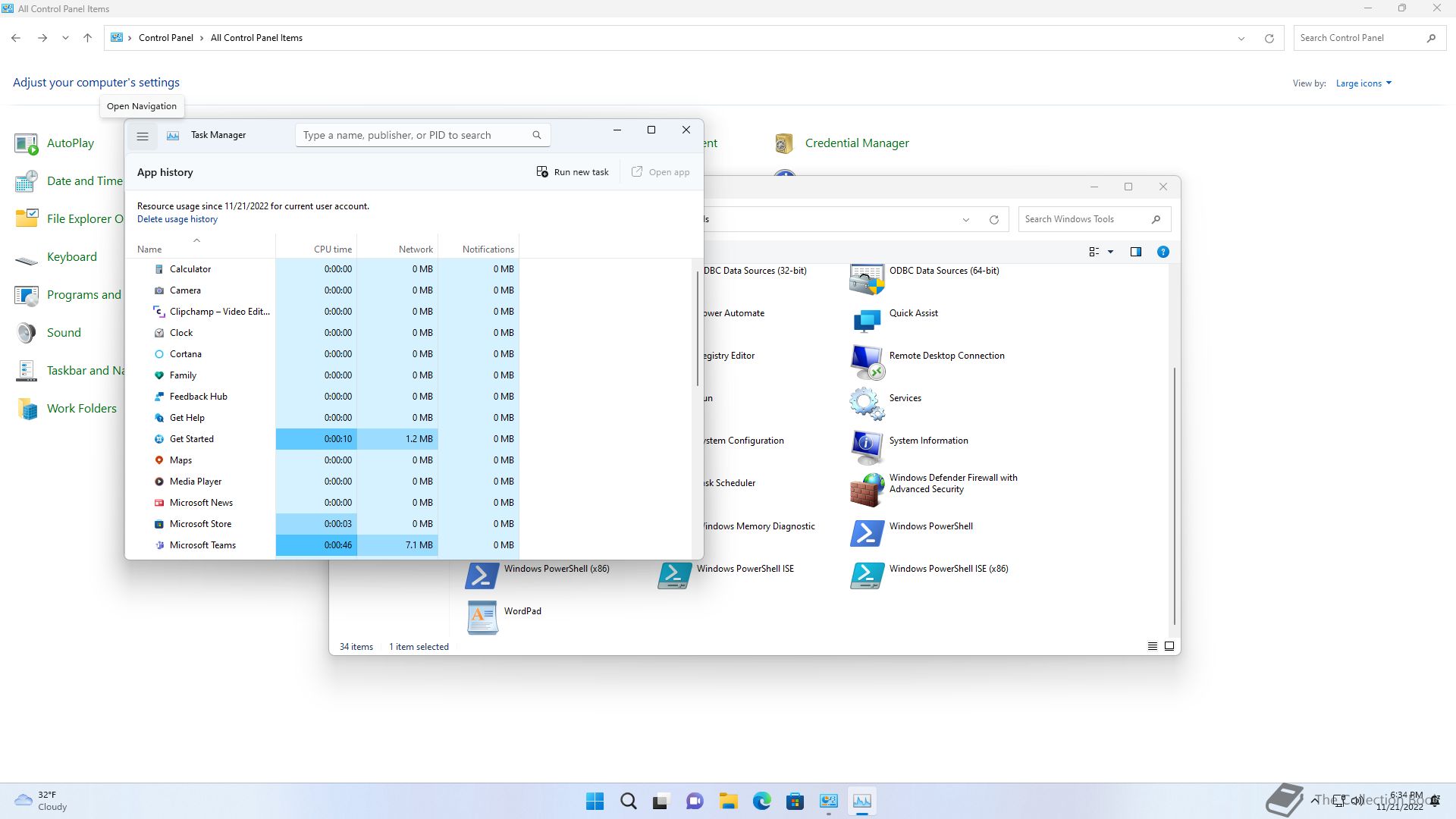This screenshot has width=1456, height=819.
Task: Expand Windows Tools address bar dropdown chevron
Action: click(966, 220)
